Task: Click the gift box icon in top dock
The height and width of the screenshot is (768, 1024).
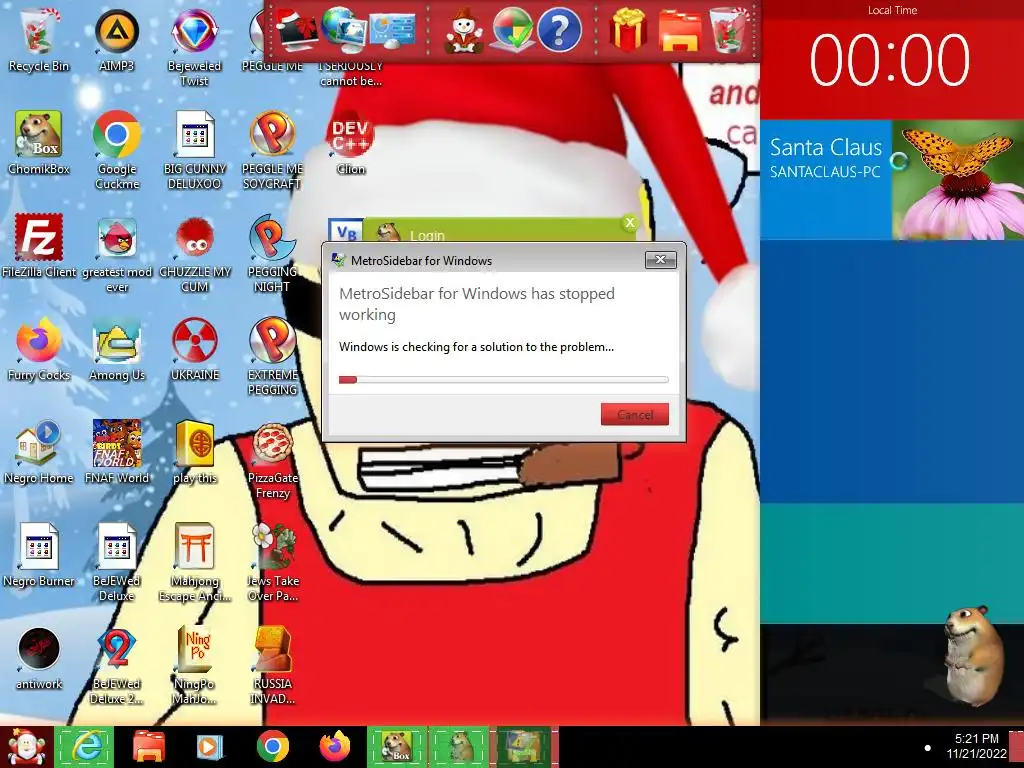Action: 628,30
